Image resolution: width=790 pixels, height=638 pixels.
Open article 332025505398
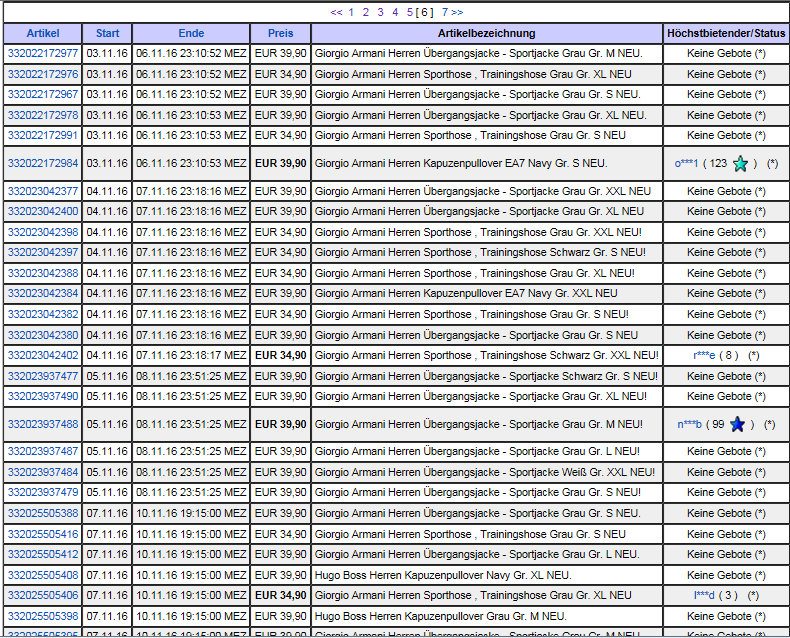tap(43, 616)
